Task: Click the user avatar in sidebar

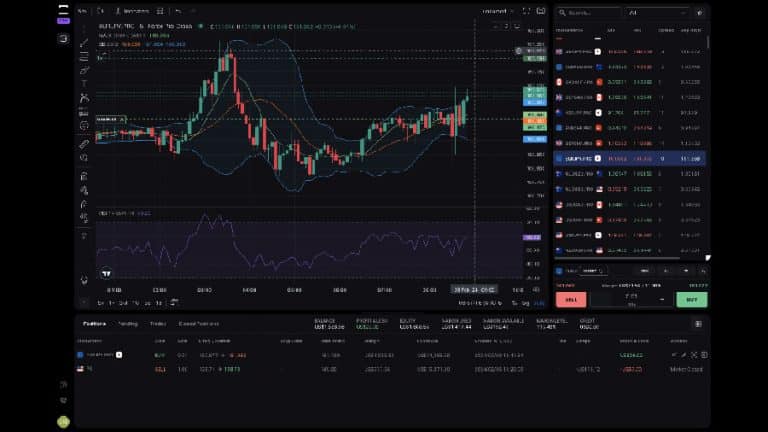Action: coord(63,422)
